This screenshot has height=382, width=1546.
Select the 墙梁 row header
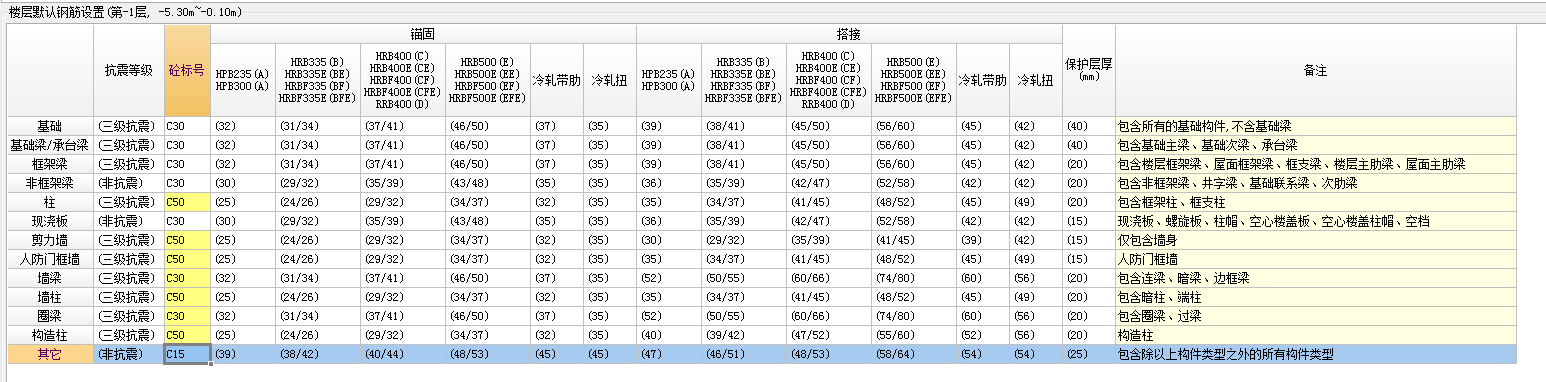point(50,278)
